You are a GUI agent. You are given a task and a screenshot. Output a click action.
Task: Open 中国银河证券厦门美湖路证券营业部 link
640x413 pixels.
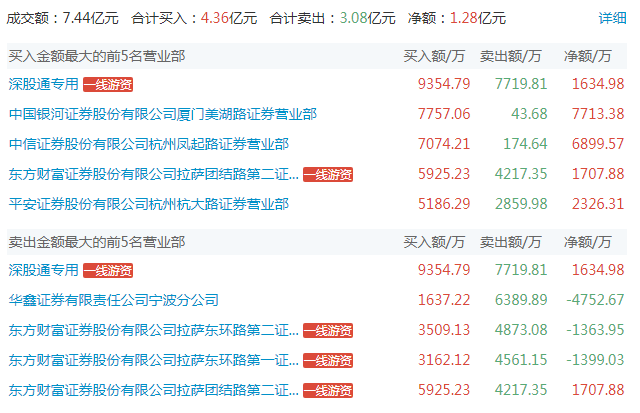coord(162,114)
